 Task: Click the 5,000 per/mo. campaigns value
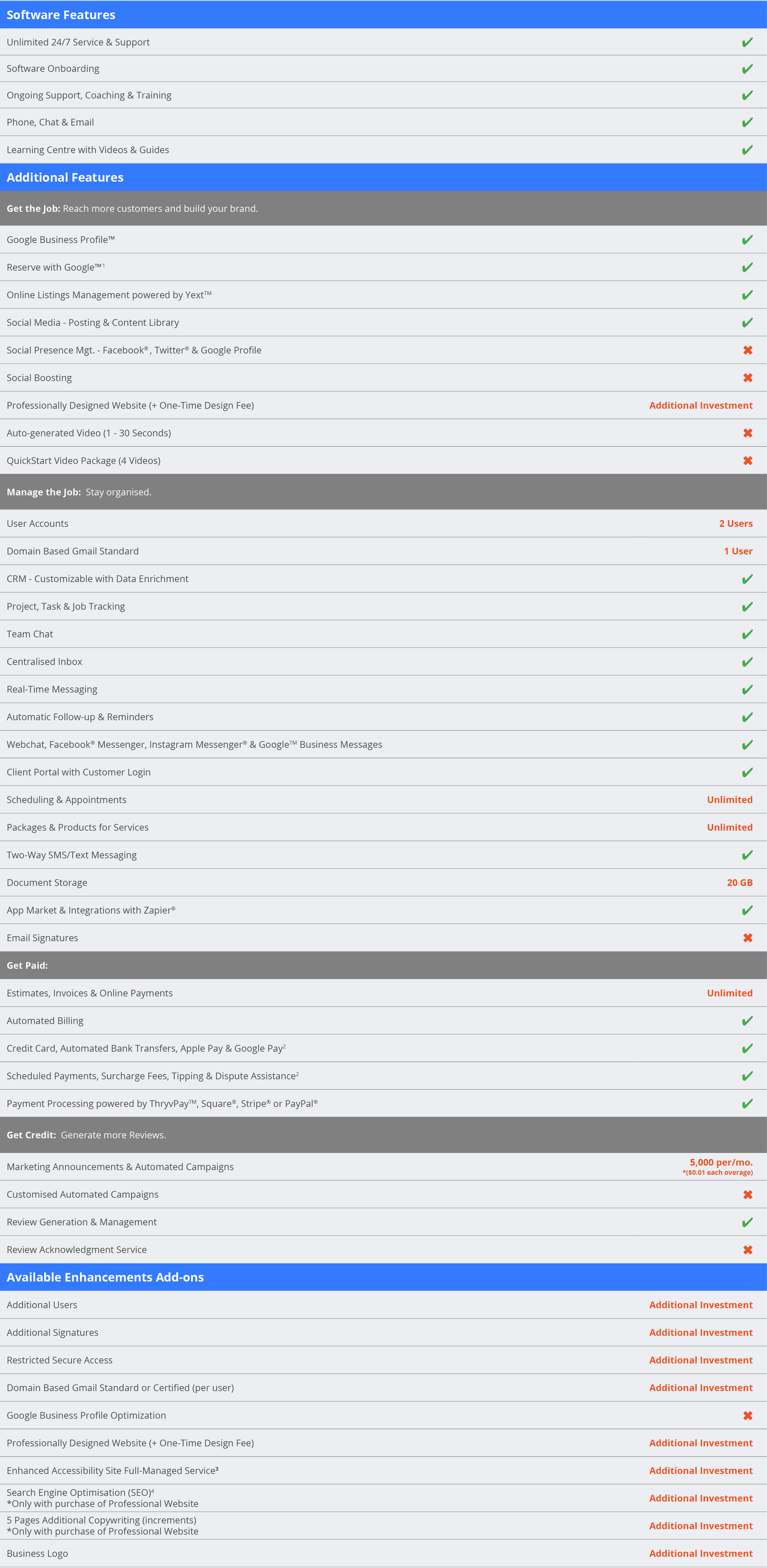click(x=721, y=1163)
